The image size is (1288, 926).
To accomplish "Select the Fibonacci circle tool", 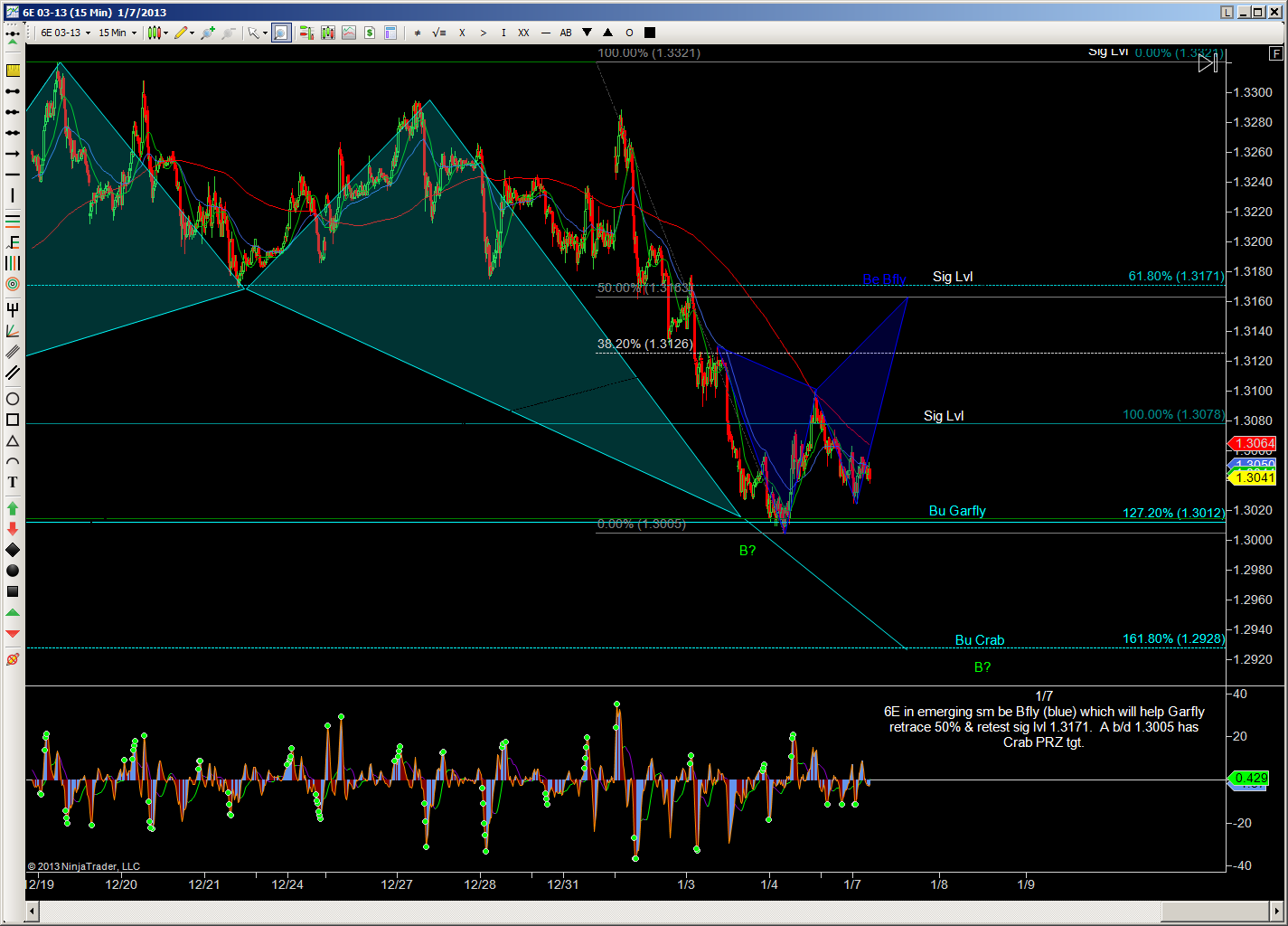I will point(13,284).
